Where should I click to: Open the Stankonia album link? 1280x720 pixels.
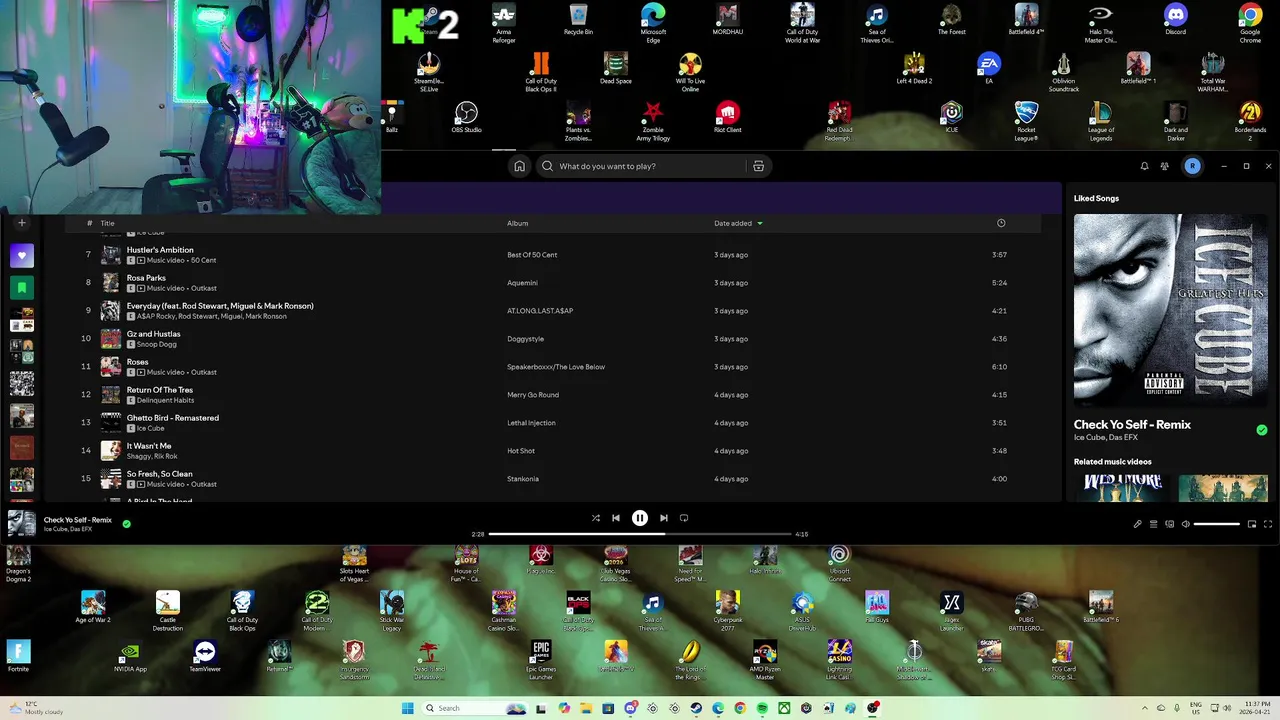[523, 479]
